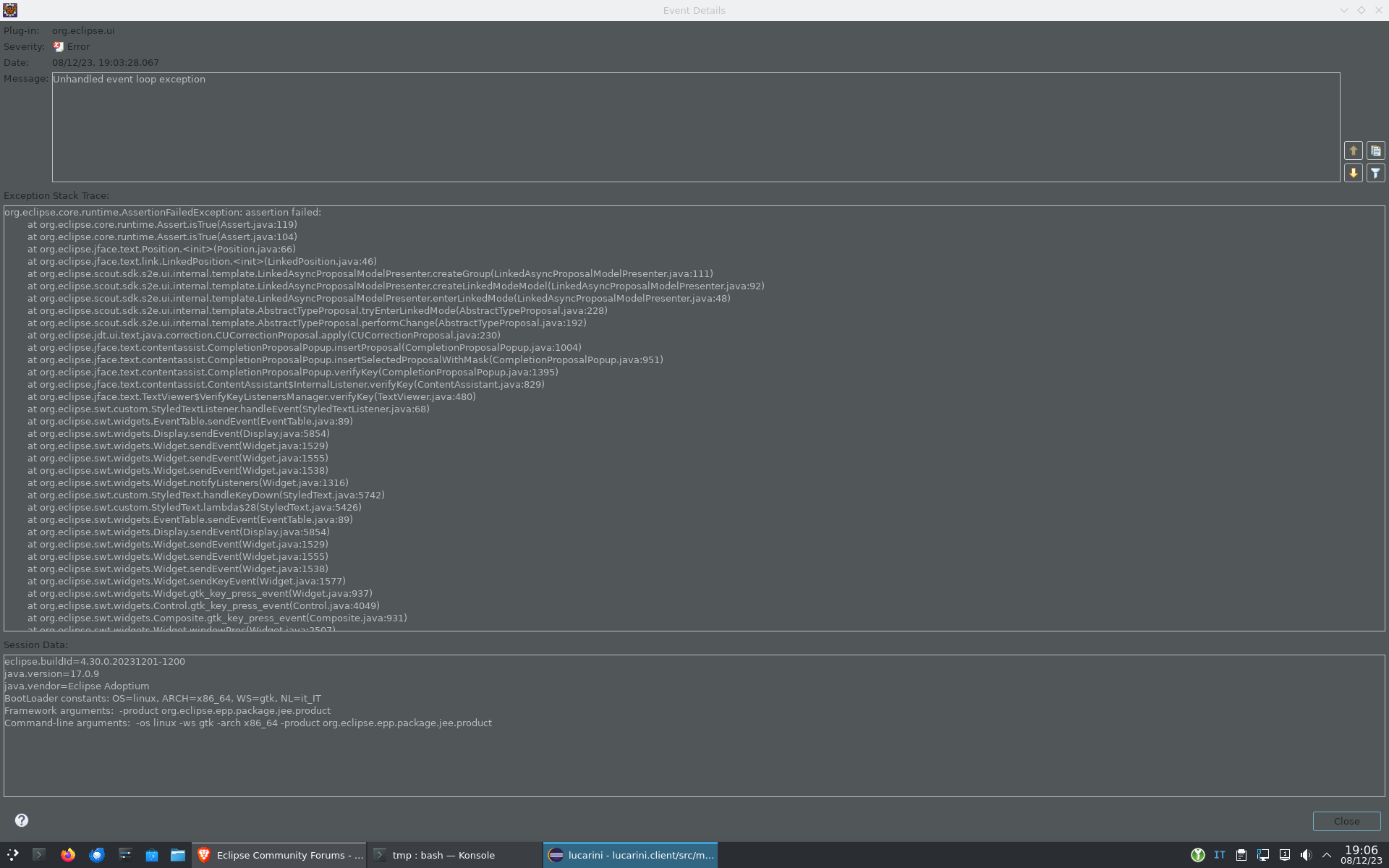Click in the Message text field

[x=696, y=127]
